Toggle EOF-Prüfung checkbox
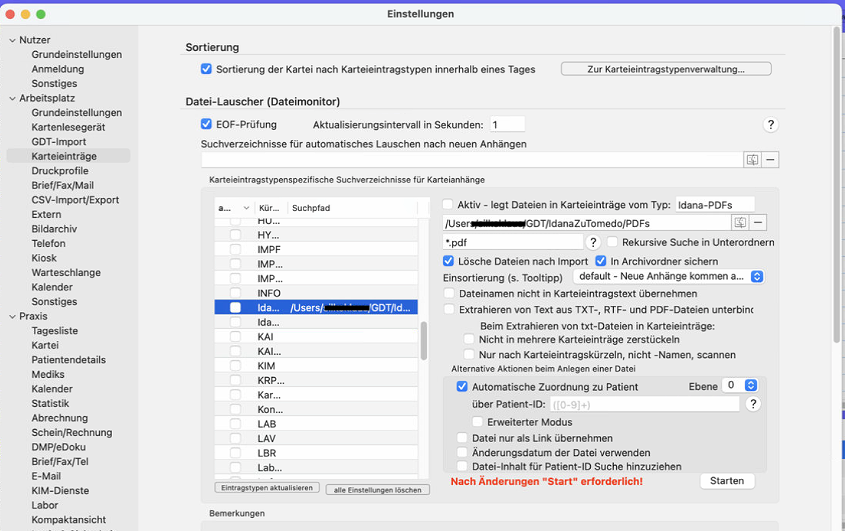The width and height of the screenshot is (845, 531). (x=206, y=124)
